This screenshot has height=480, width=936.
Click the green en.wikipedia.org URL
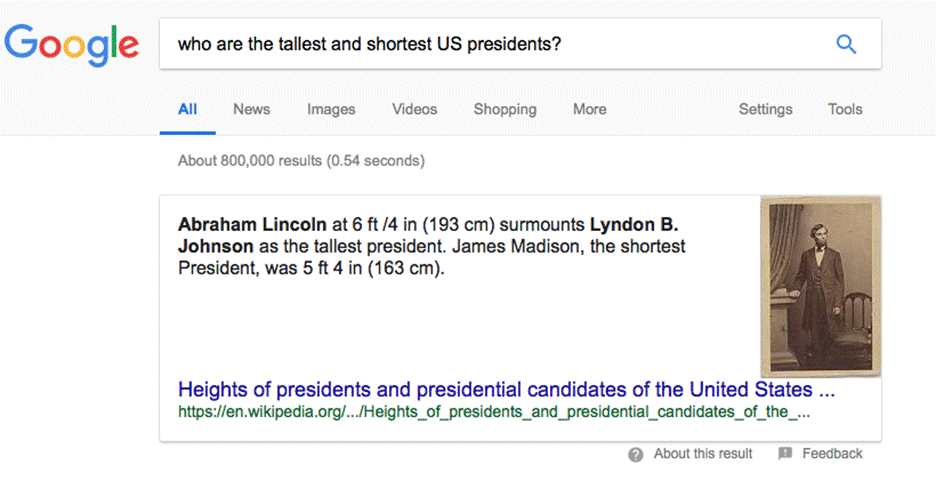point(493,411)
